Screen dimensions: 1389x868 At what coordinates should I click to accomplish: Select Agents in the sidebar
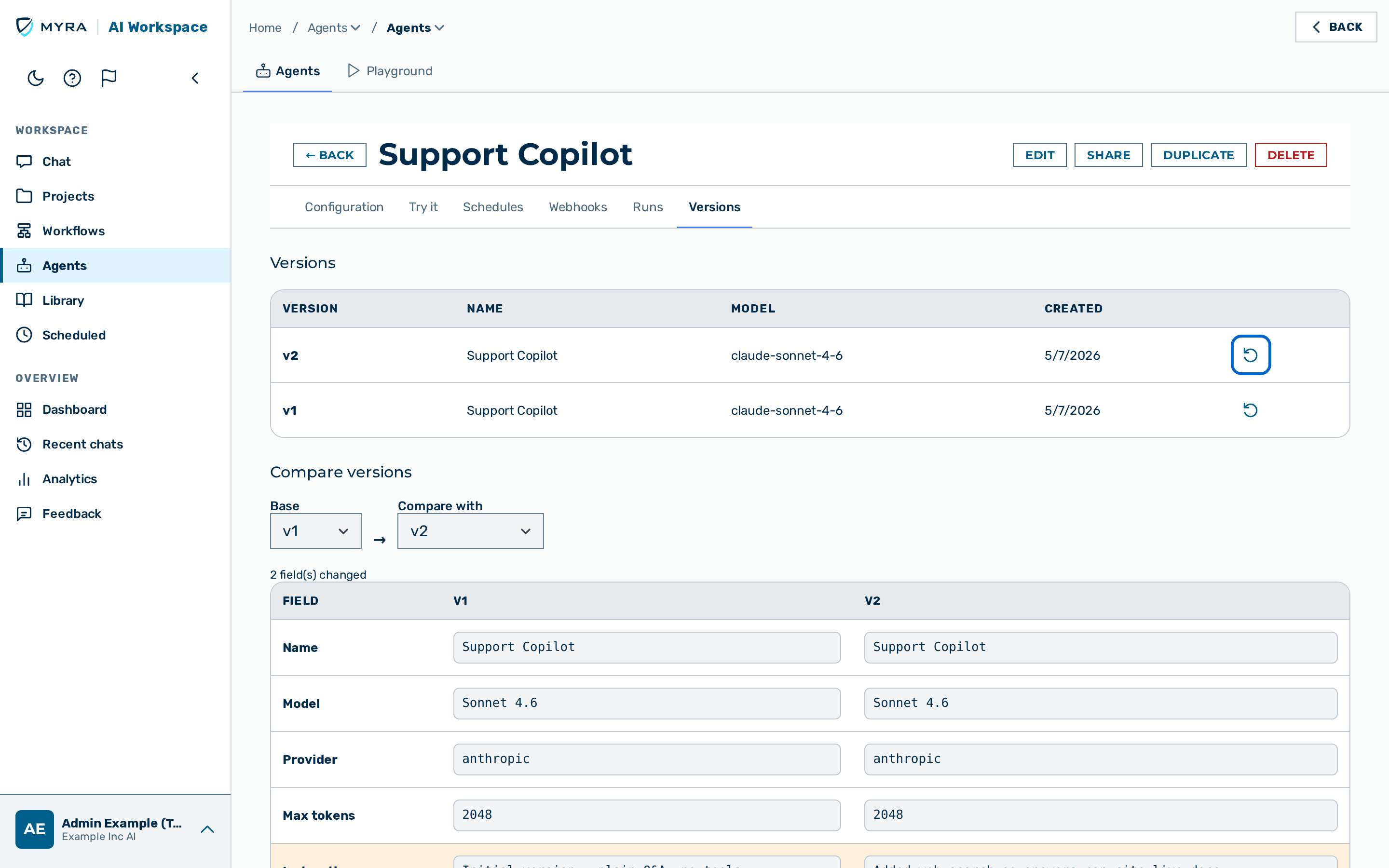(116, 265)
